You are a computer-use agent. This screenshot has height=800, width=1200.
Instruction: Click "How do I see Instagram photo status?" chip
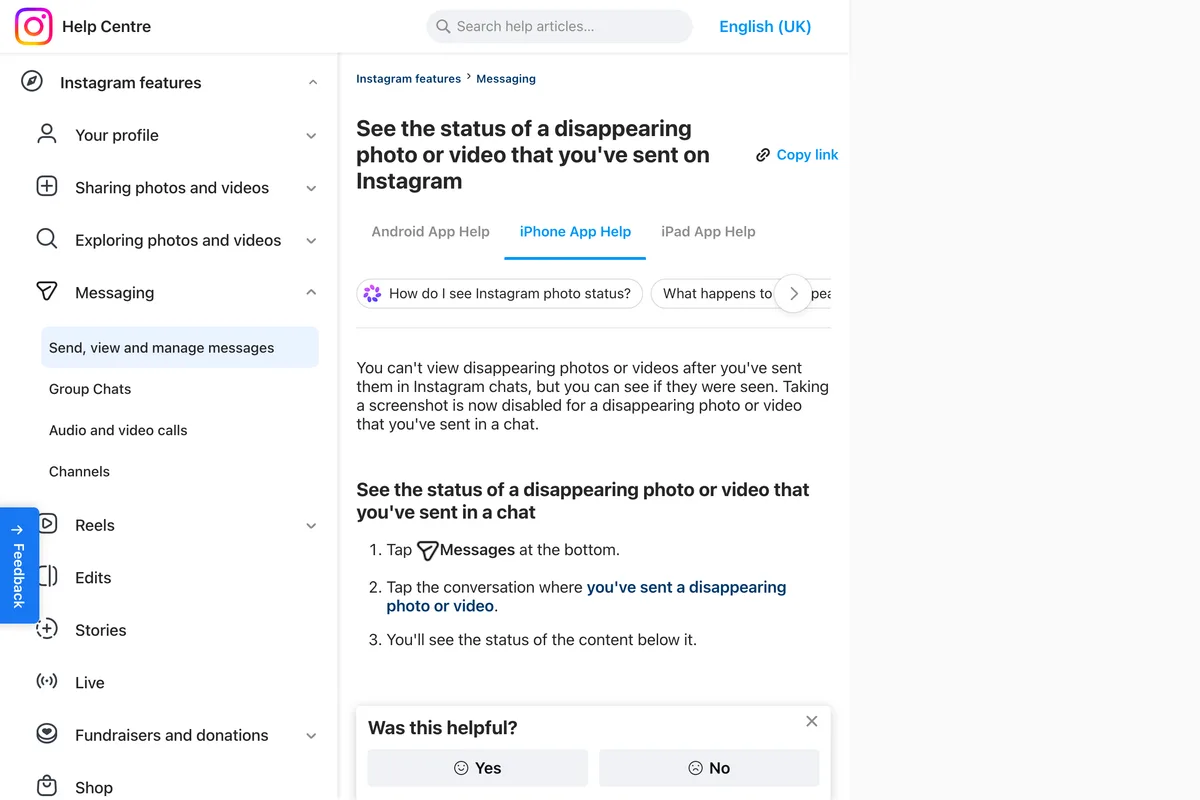pyautogui.click(x=500, y=294)
